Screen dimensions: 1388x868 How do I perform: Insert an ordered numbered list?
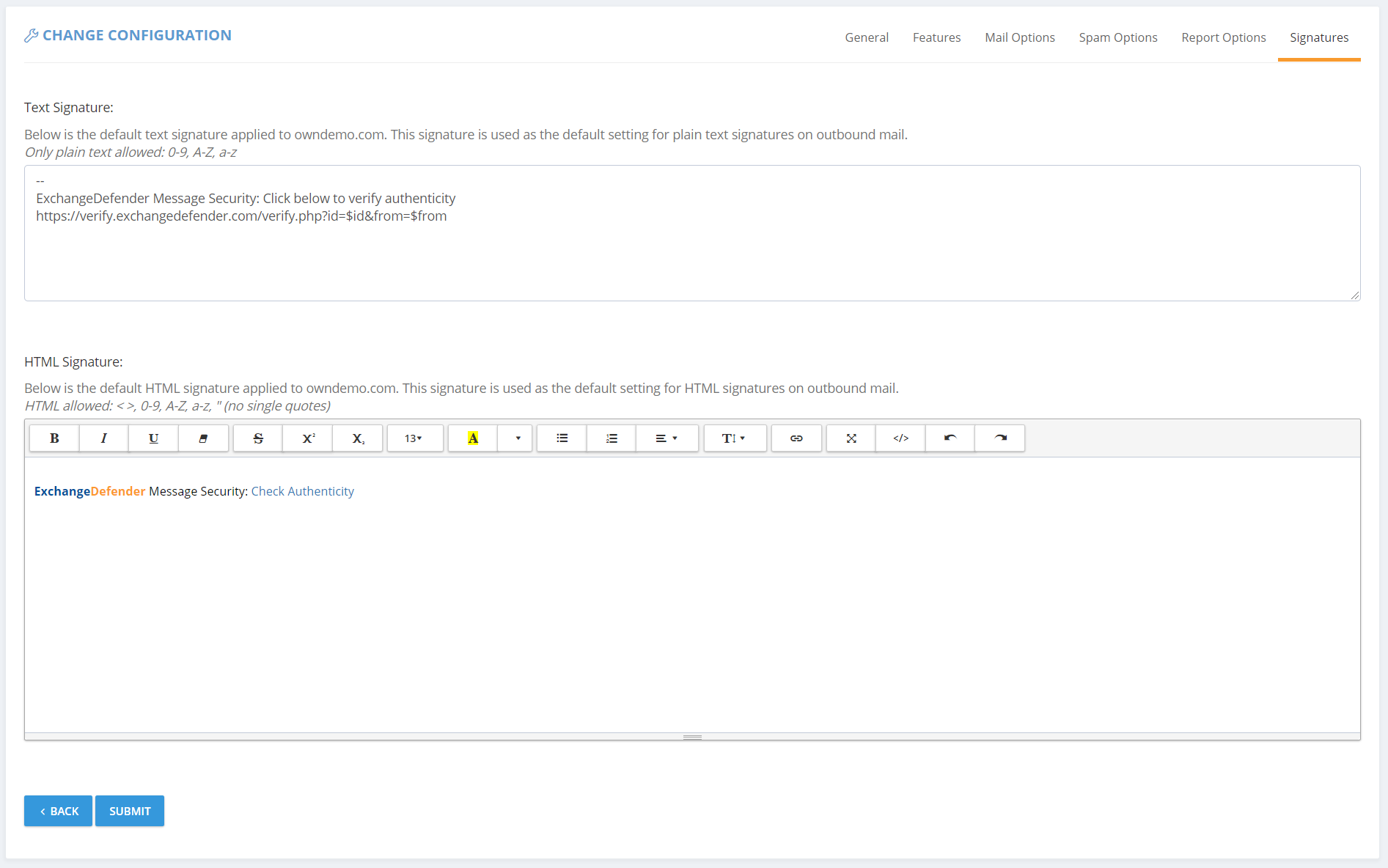pyautogui.click(x=612, y=438)
